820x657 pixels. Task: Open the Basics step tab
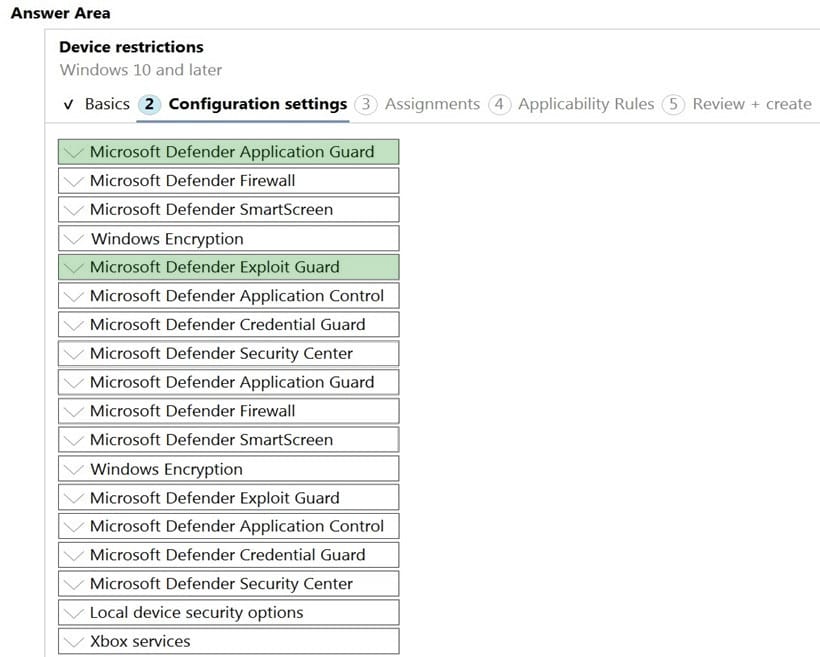96,104
